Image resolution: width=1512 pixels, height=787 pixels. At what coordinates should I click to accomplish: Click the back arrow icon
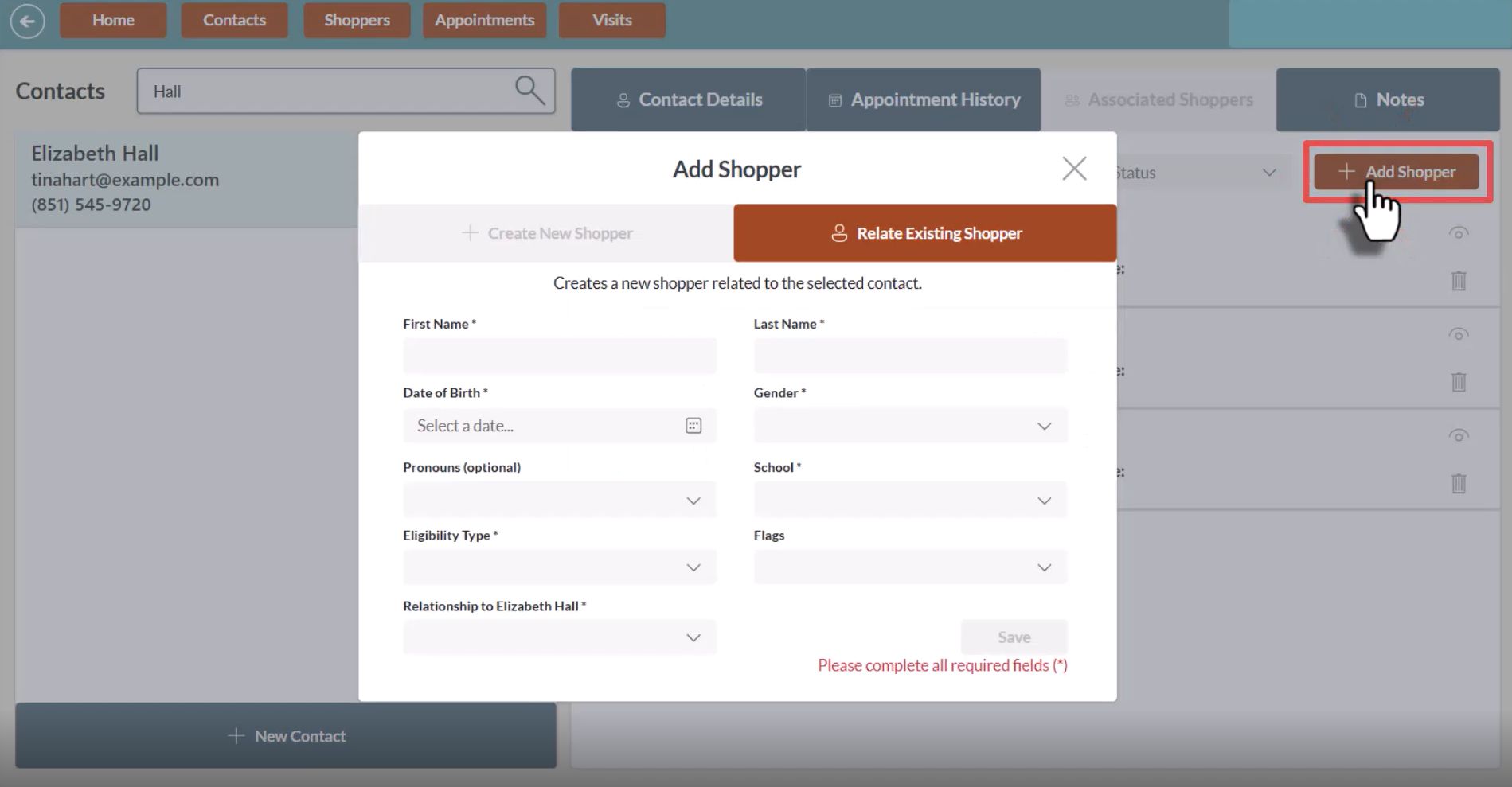(27, 21)
